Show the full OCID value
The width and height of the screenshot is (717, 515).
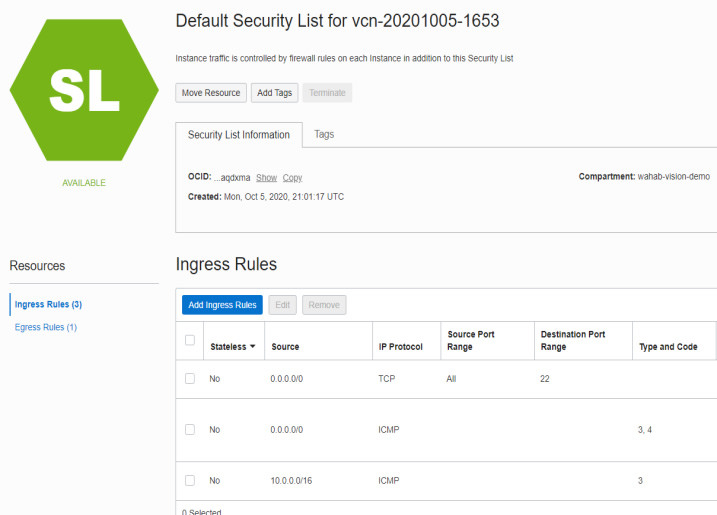tap(266, 177)
